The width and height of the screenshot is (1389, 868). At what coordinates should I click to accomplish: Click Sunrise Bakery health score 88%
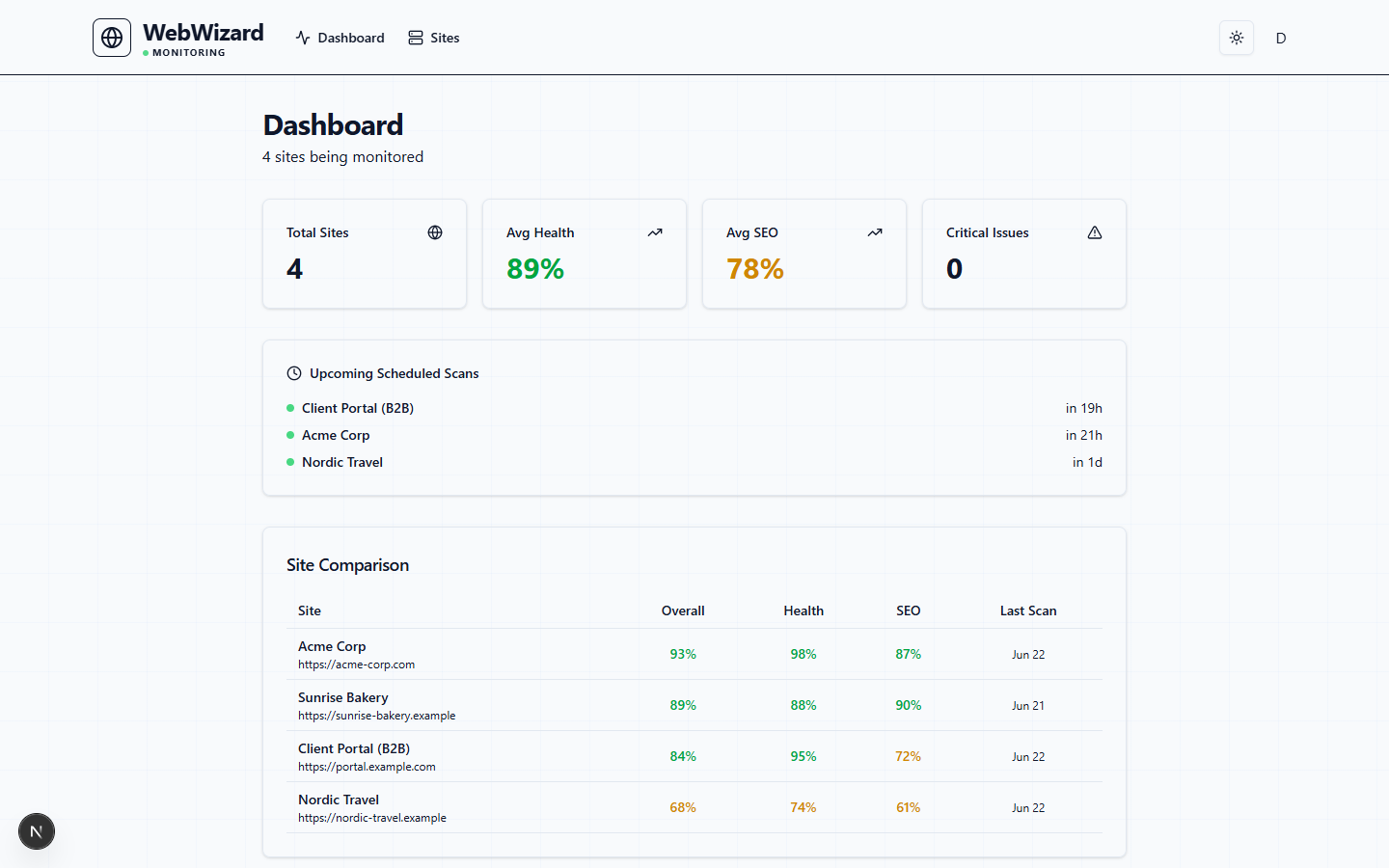click(803, 705)
